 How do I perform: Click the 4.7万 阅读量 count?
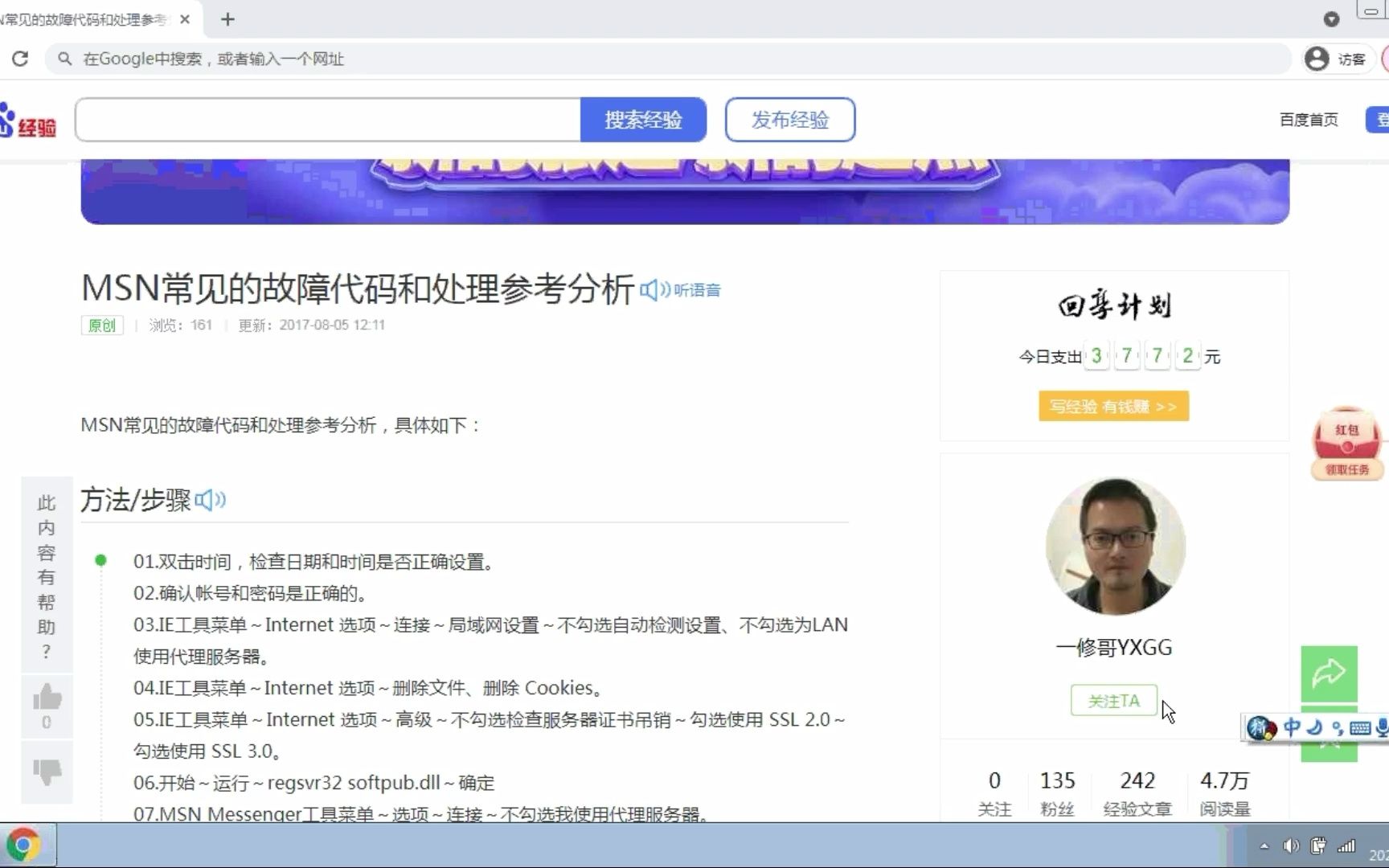coord(1225,793)
